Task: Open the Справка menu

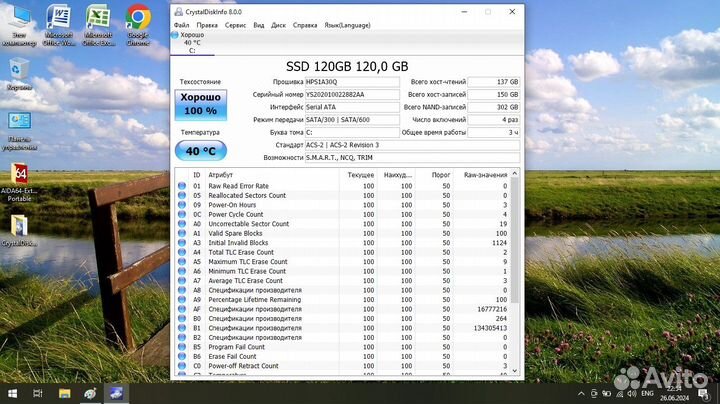Action: [305, 25]
